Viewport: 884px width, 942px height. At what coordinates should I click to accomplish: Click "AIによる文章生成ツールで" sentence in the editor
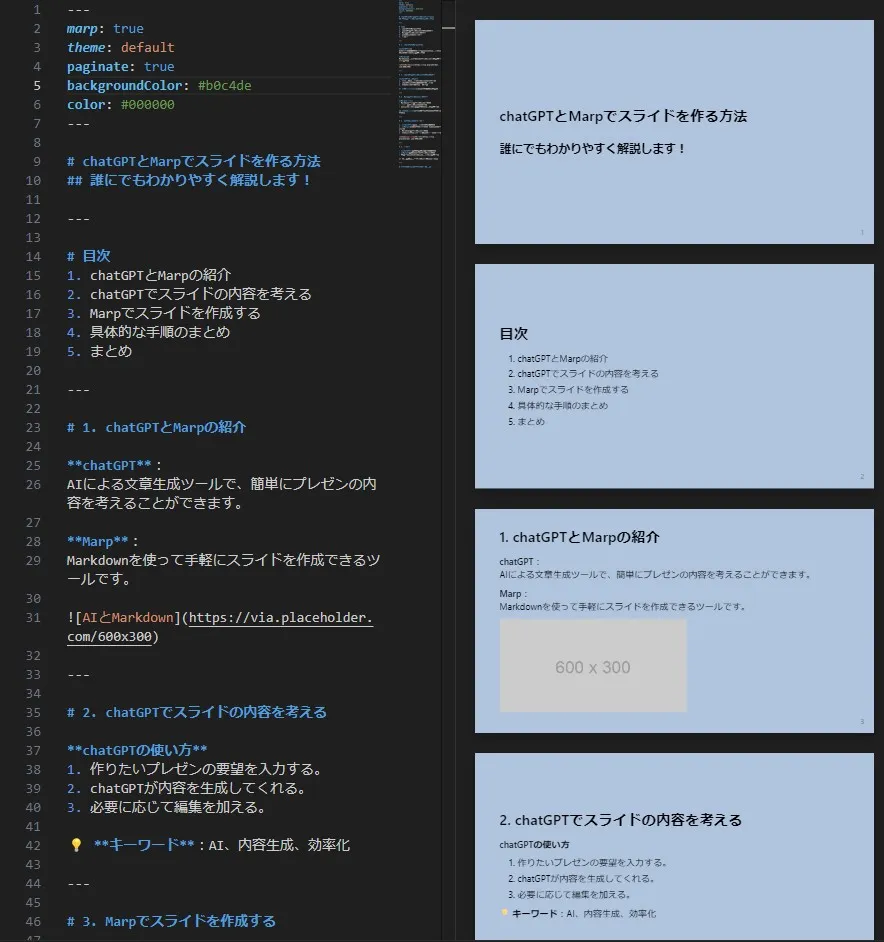(222, 493)
